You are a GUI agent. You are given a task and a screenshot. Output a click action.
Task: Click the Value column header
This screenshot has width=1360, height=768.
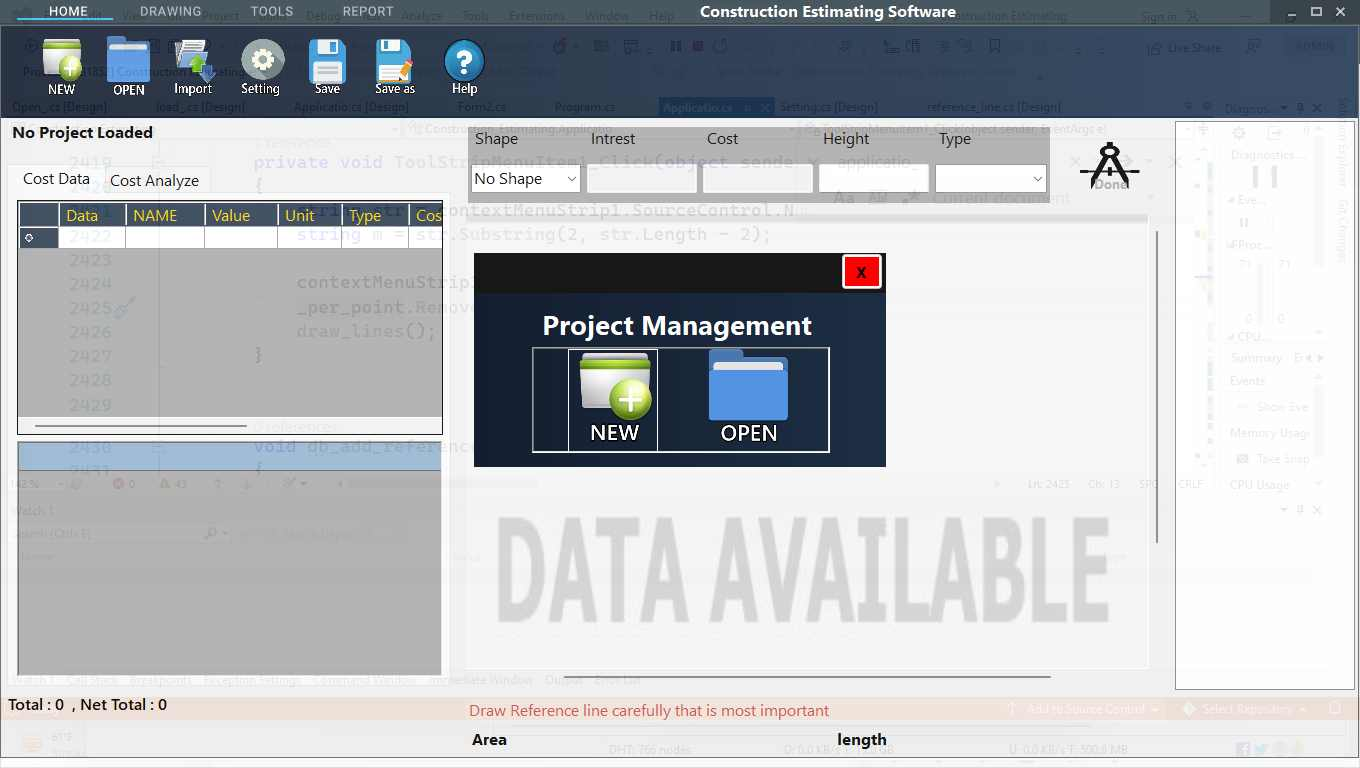[x=241, y=215]
